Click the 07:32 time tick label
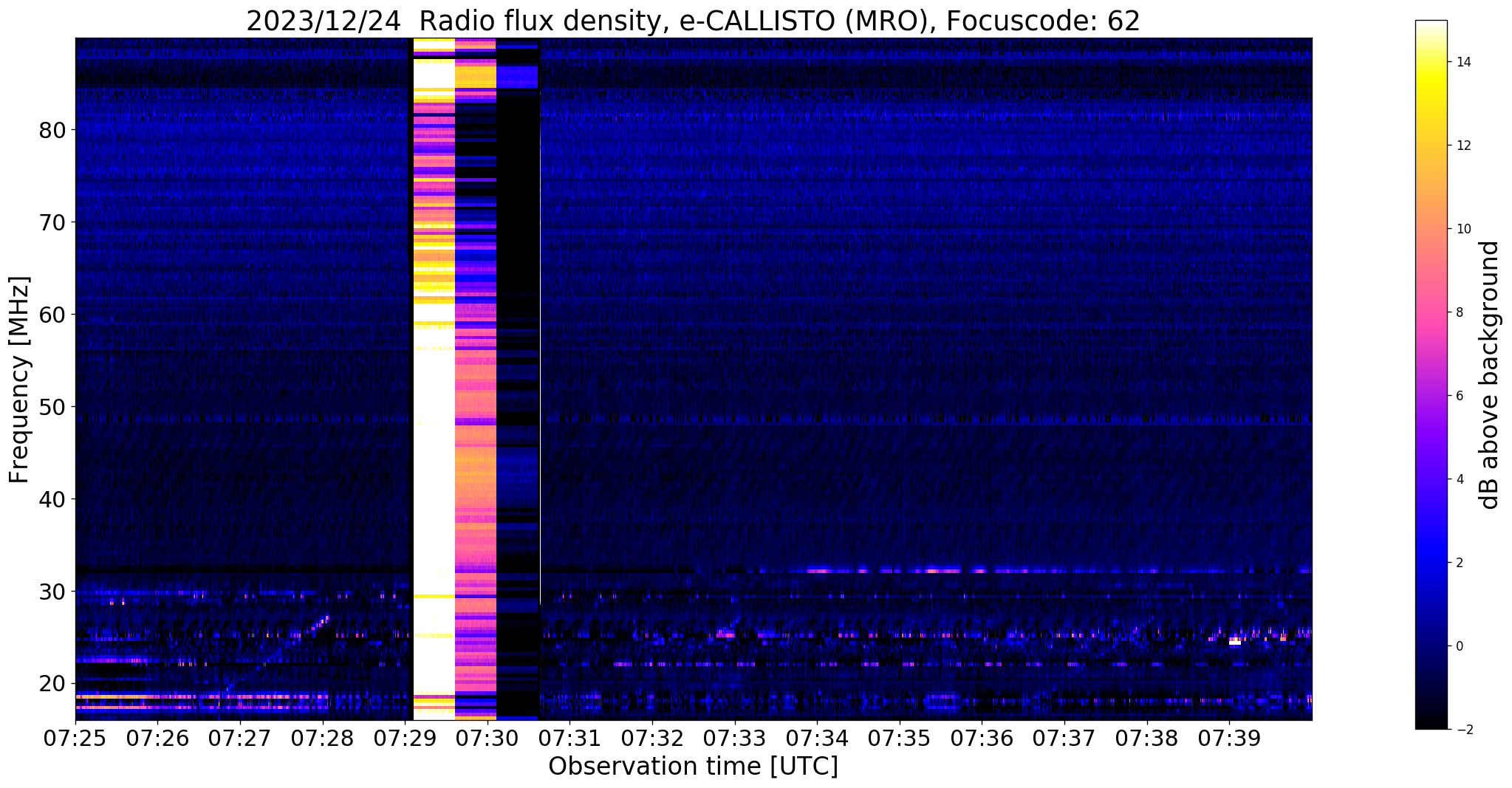 (x=652, y=738)
